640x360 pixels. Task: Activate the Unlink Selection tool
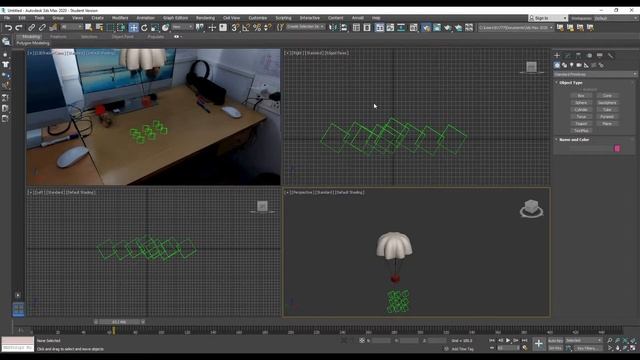point(42,28)
